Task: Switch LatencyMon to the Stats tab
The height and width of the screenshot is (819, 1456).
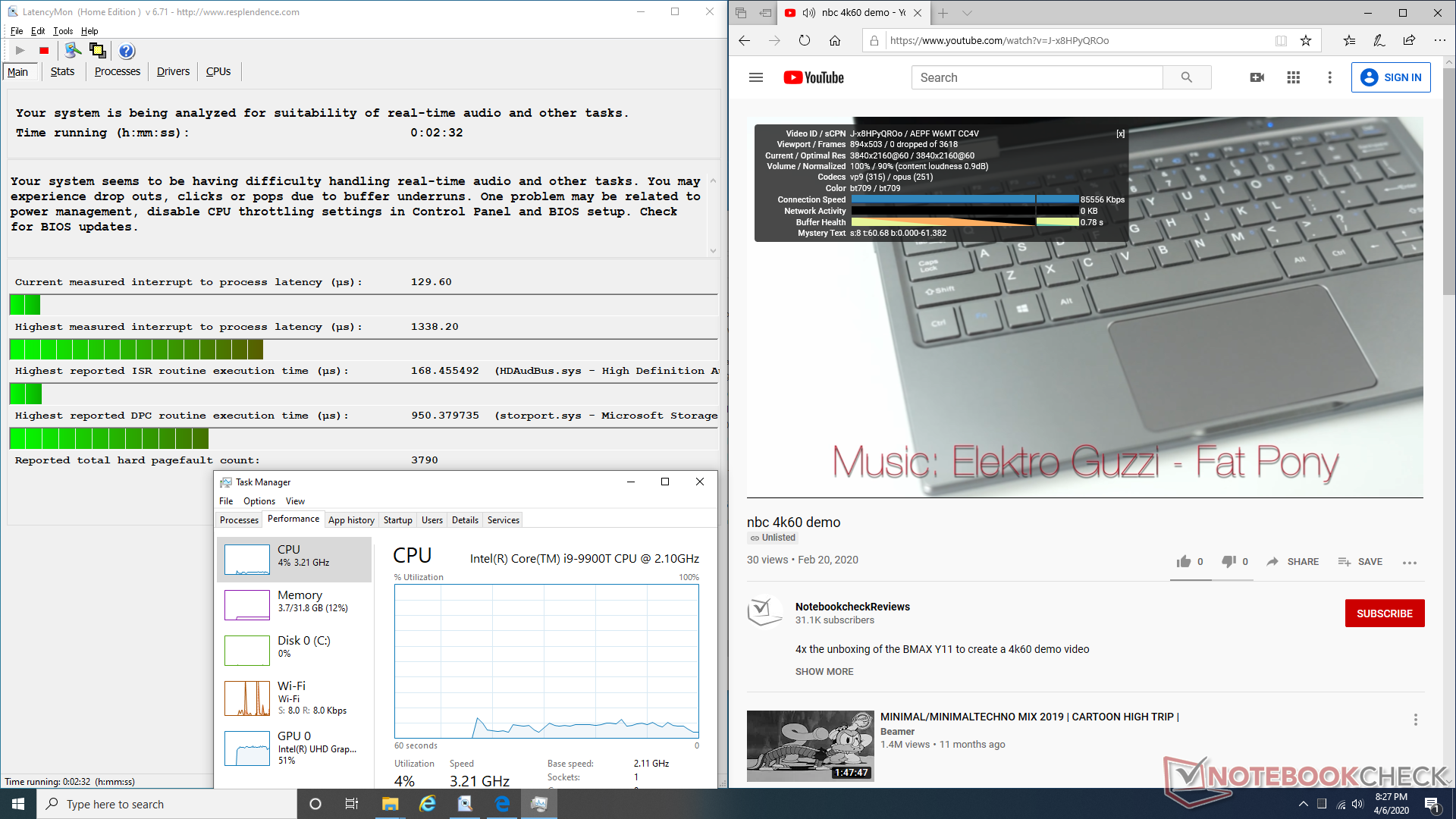Action: click(x=62, y=71)
